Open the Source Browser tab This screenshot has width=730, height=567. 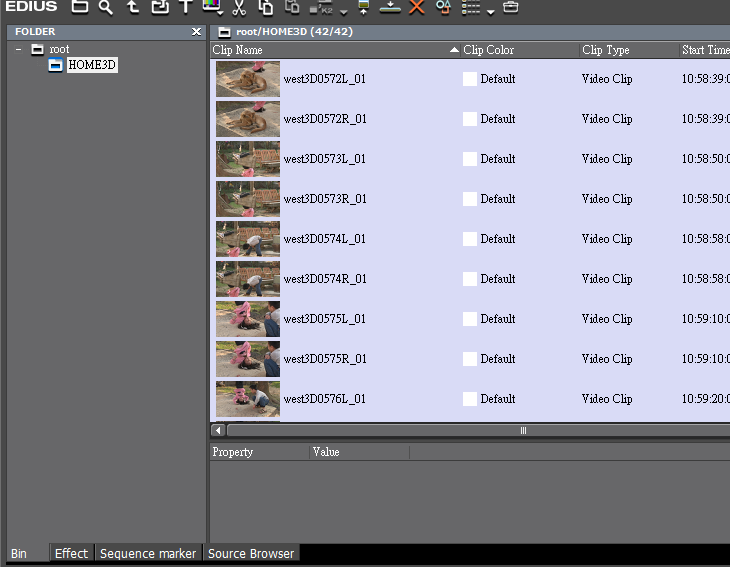coord(251,554)
